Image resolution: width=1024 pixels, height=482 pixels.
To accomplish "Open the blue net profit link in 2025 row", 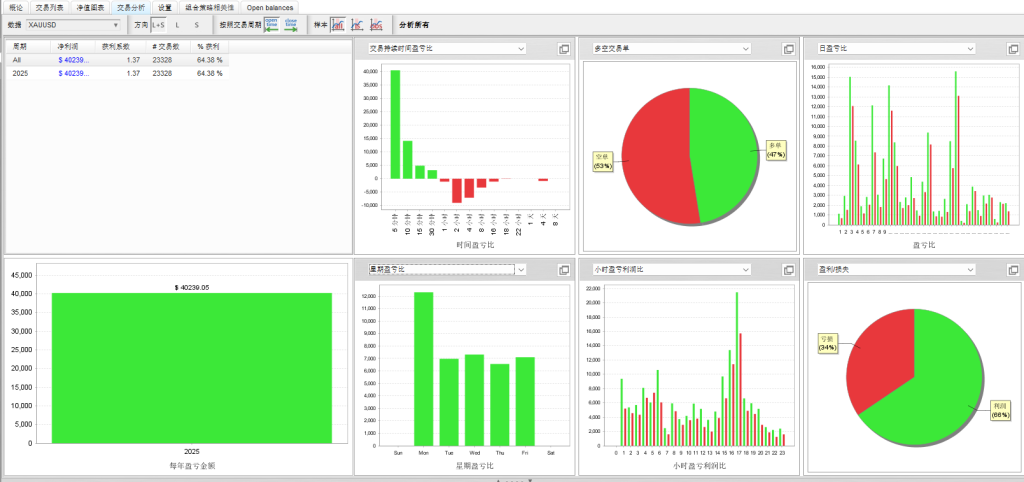I will point(73,73).
